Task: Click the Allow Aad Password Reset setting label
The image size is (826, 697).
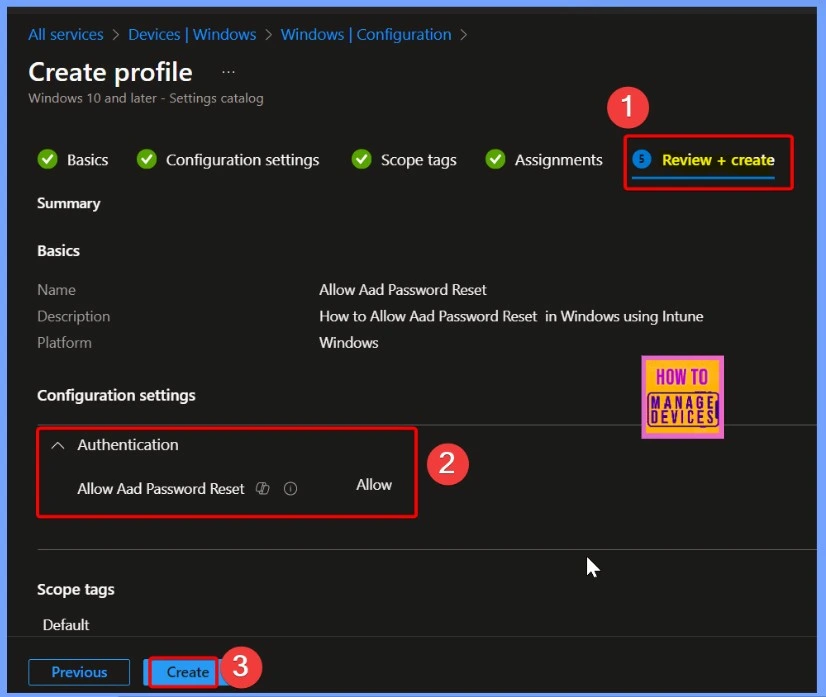Action: point(161,489)
